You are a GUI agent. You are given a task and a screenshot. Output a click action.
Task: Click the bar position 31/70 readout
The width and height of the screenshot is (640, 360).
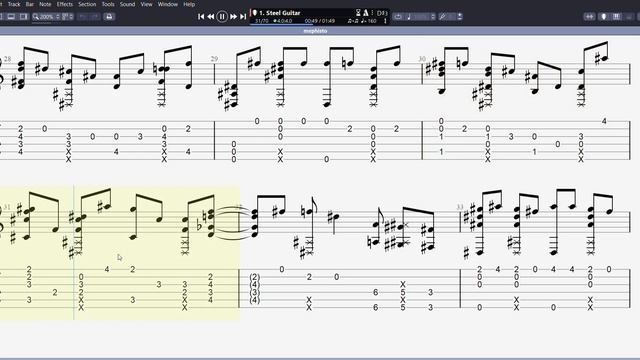tap(262, 20)
